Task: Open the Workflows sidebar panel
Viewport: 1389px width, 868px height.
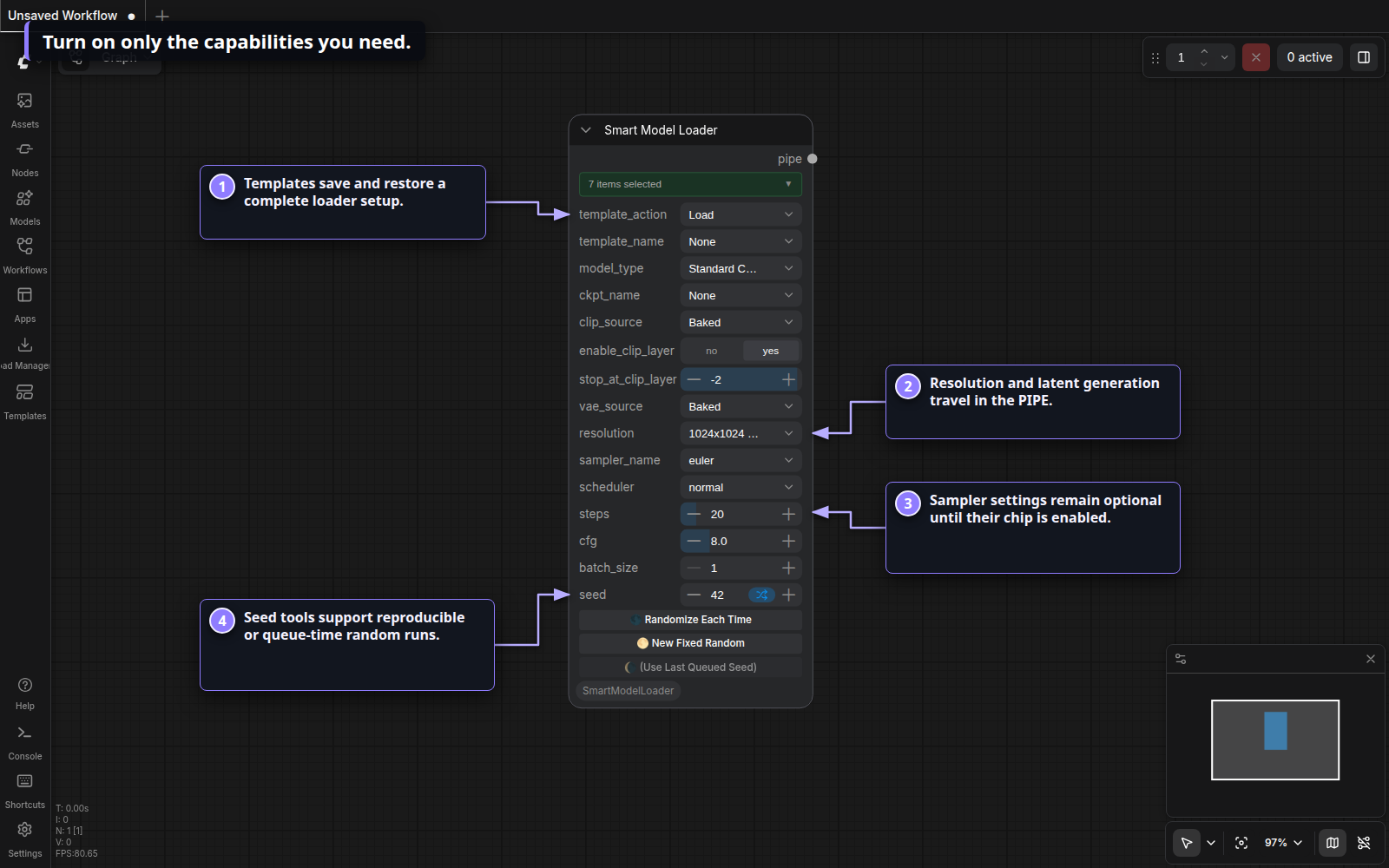Action: 24,256
